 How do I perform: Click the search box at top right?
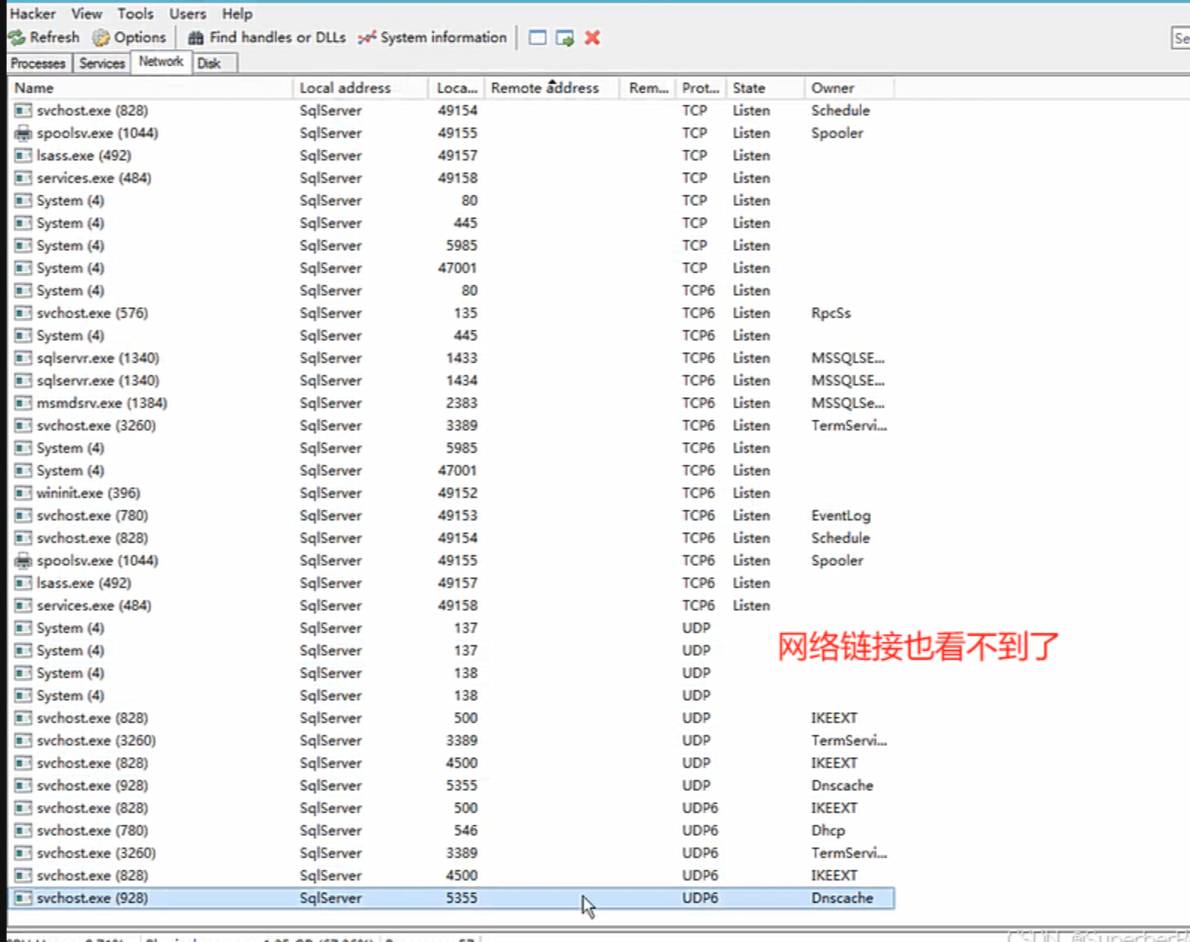[1180, 38]
